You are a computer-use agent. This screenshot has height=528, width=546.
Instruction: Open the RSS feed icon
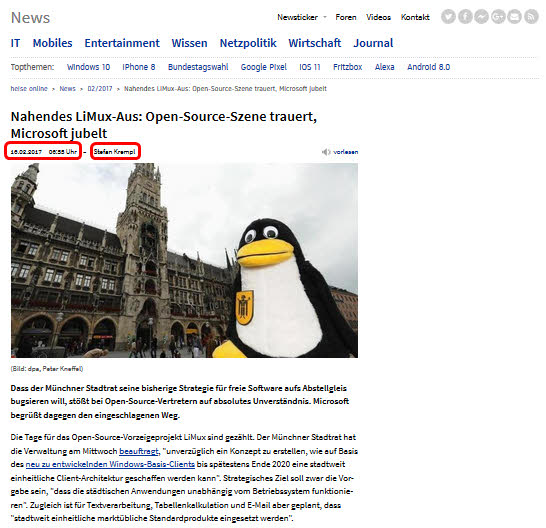[x=531, y=17]
